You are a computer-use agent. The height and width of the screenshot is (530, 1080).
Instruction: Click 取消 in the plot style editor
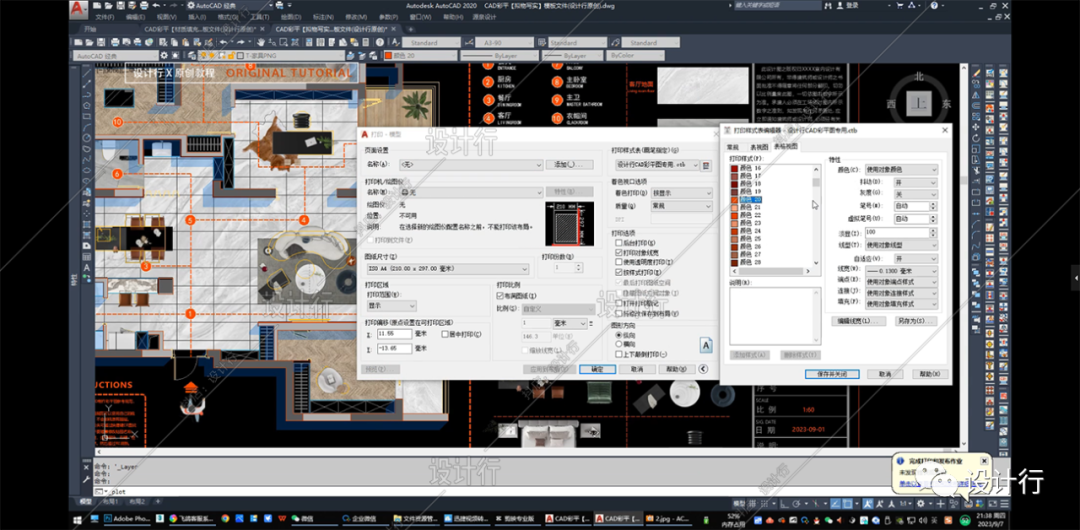pyautogui.click(x=886, y=374)
